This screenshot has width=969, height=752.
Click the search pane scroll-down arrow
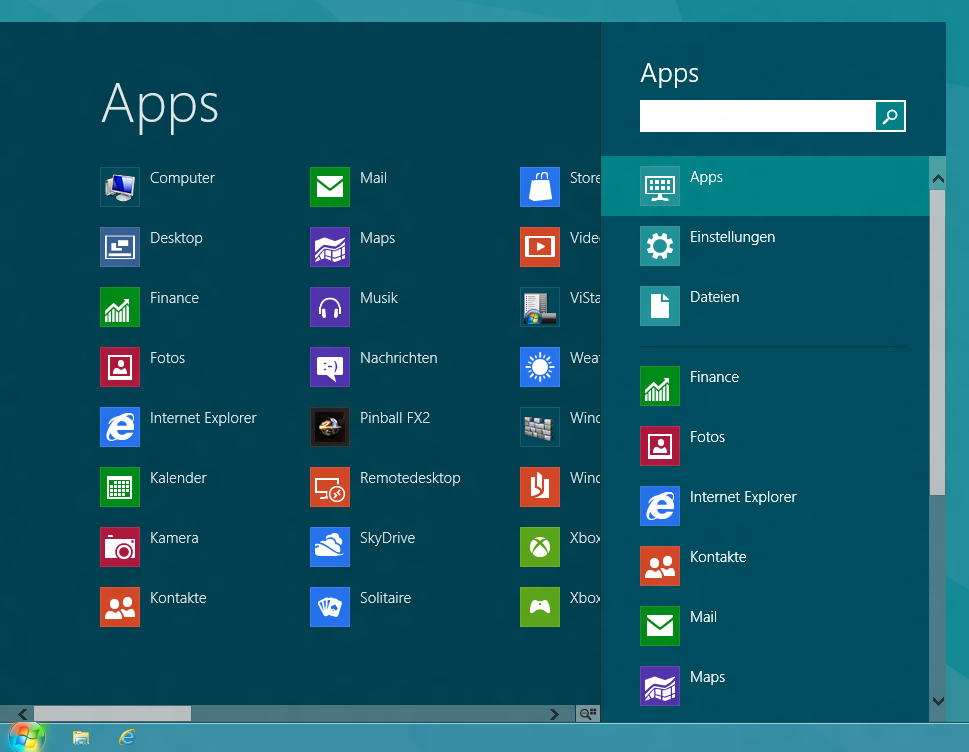[937, 701]
